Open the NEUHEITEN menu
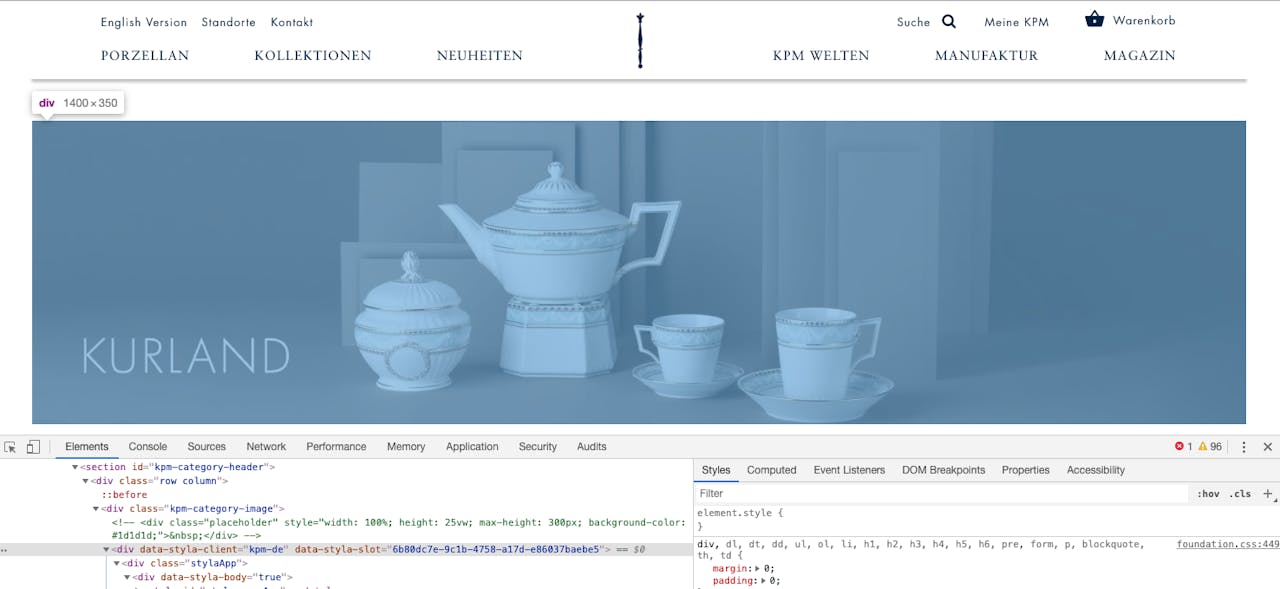This screenshot has width=1280, height=589. pyautogui.click(x=480, y=56)
